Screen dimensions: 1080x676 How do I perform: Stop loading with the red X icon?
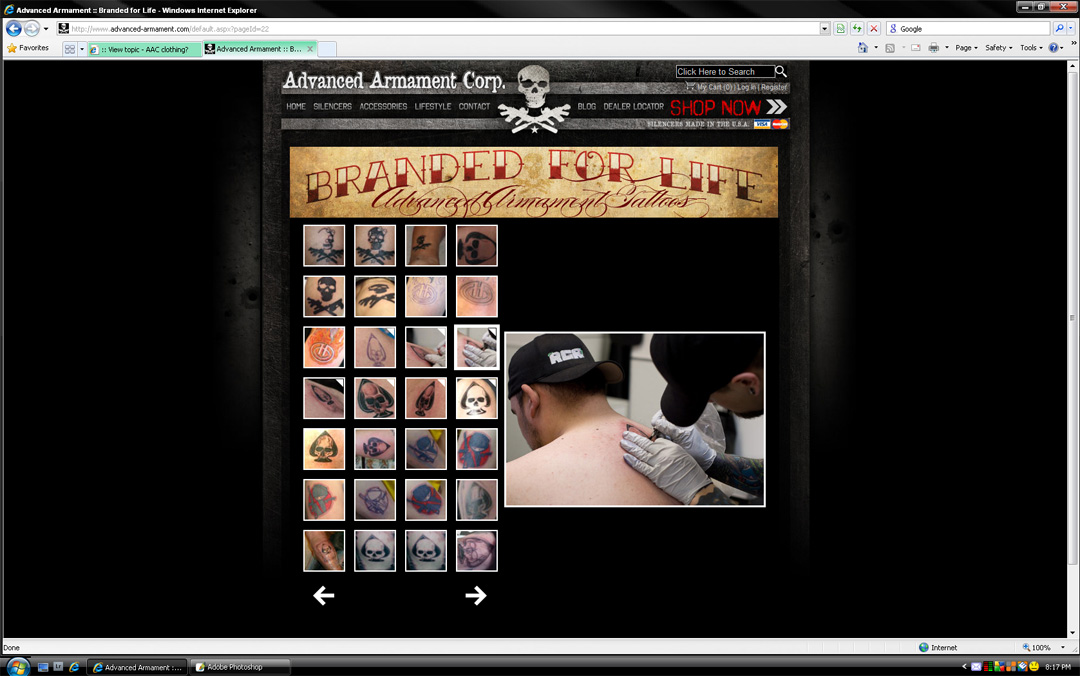click(x=873, y=29)
